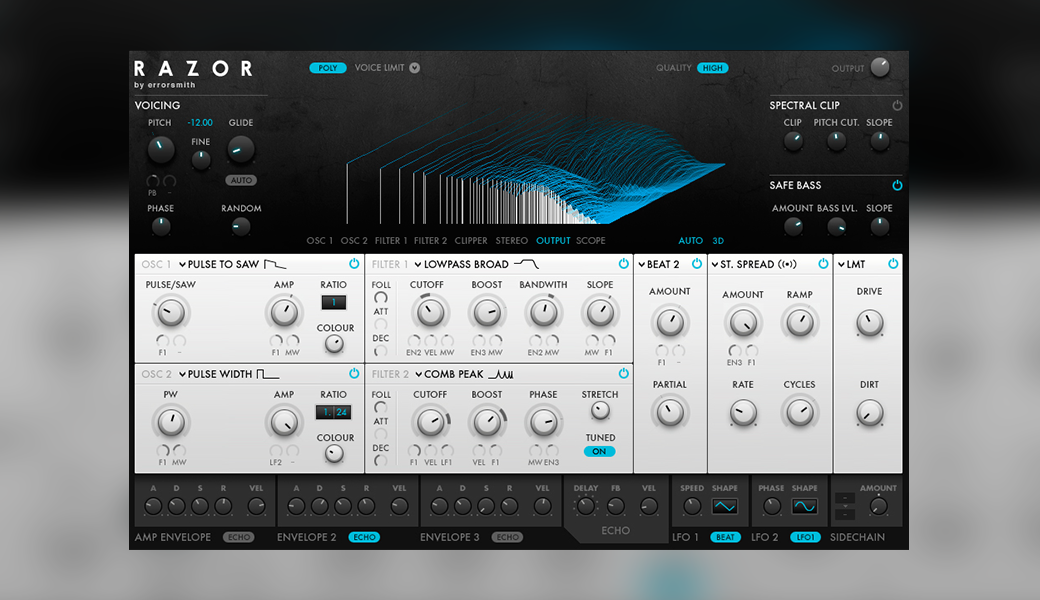This screenshot has width=1040, height=600.
Task: Toggle the LMT power icon
Action: (x=893, y=264)
